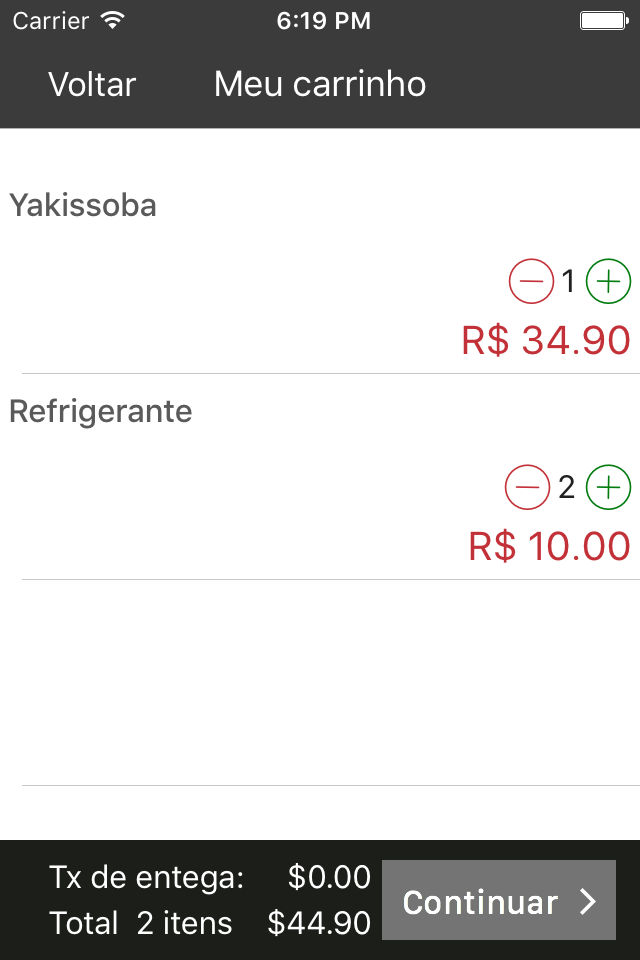Tap the R$ 34.90 price
640x960 pixels.
[x=546, y=341]
